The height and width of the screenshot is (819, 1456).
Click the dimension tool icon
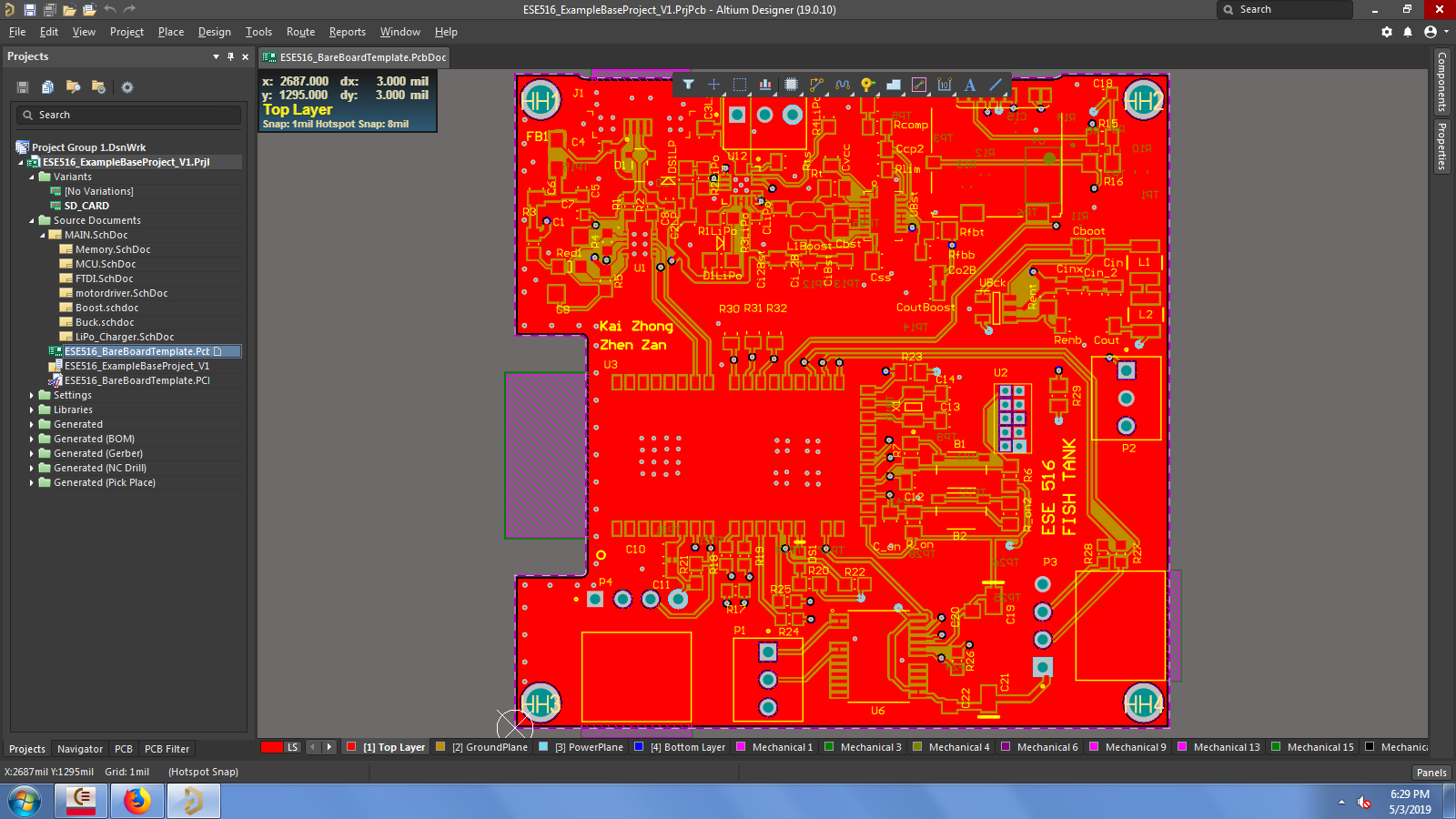pos(945,85)
